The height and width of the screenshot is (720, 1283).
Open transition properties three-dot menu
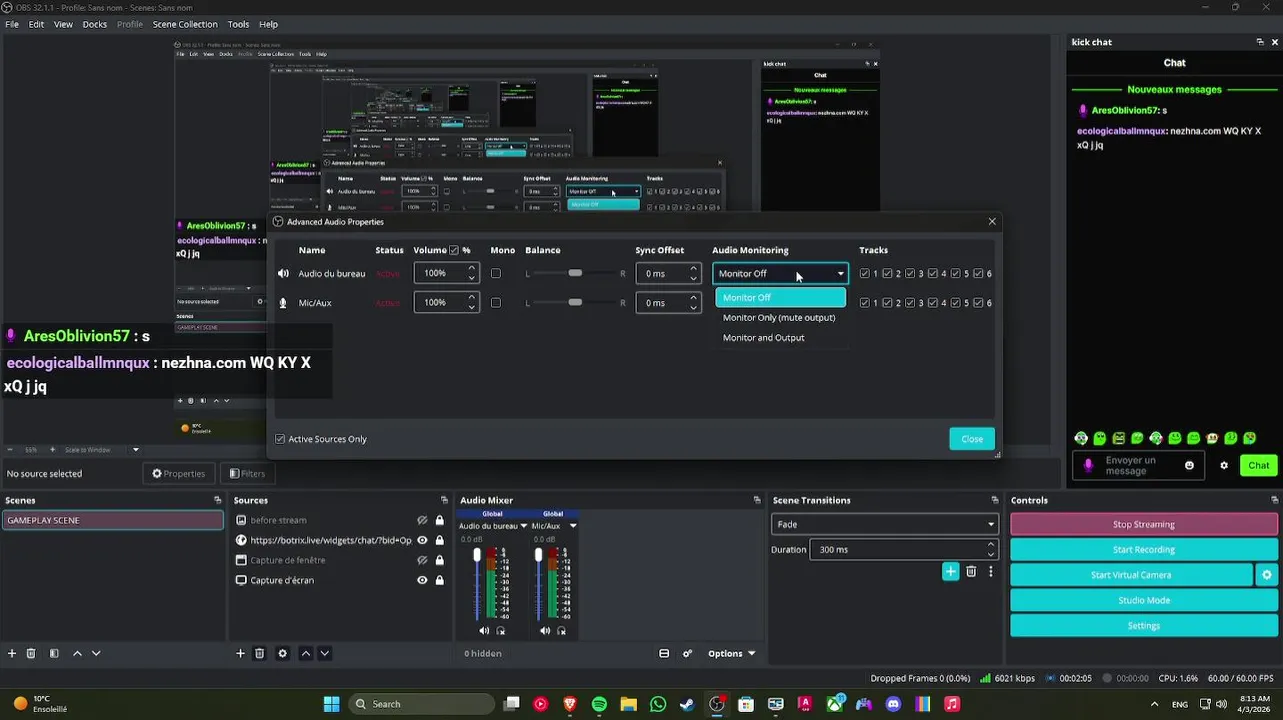point(991,571)
